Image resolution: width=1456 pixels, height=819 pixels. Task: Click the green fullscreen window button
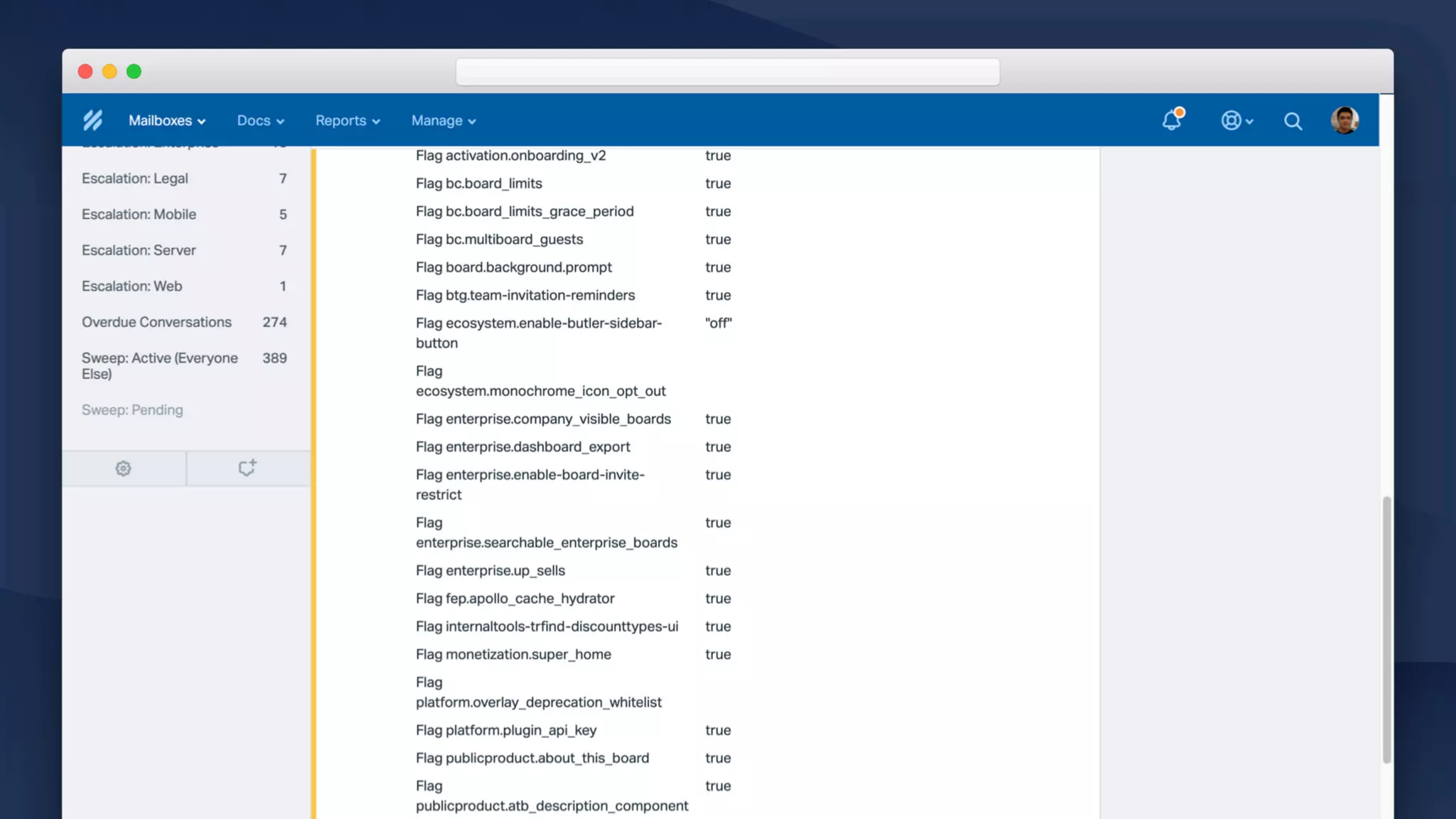[x=134, y=72]
